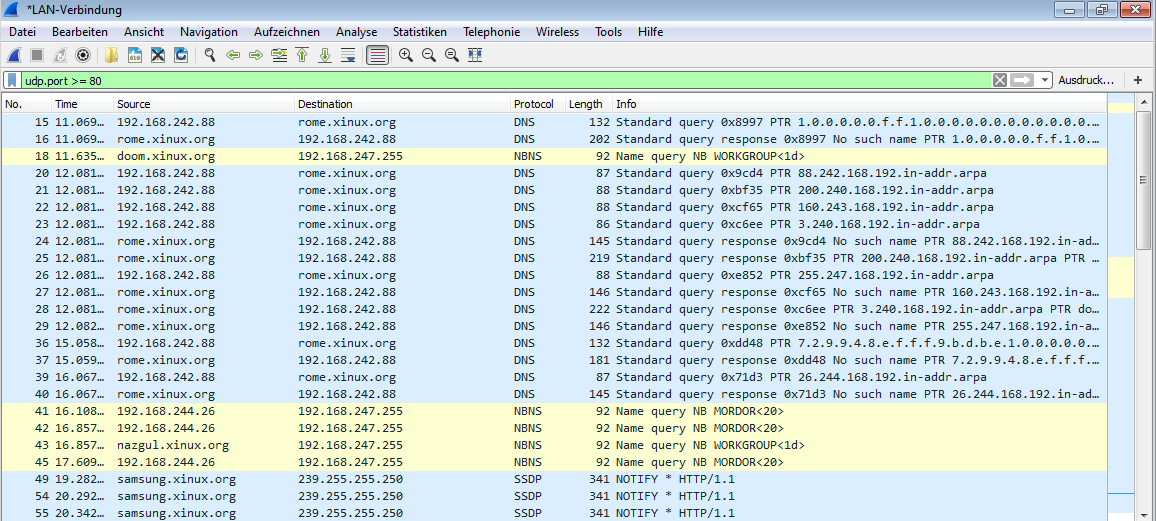Viewport: 1156px width, 521px height.
Task: Reload the capture file
Action: tap(181, 55)
